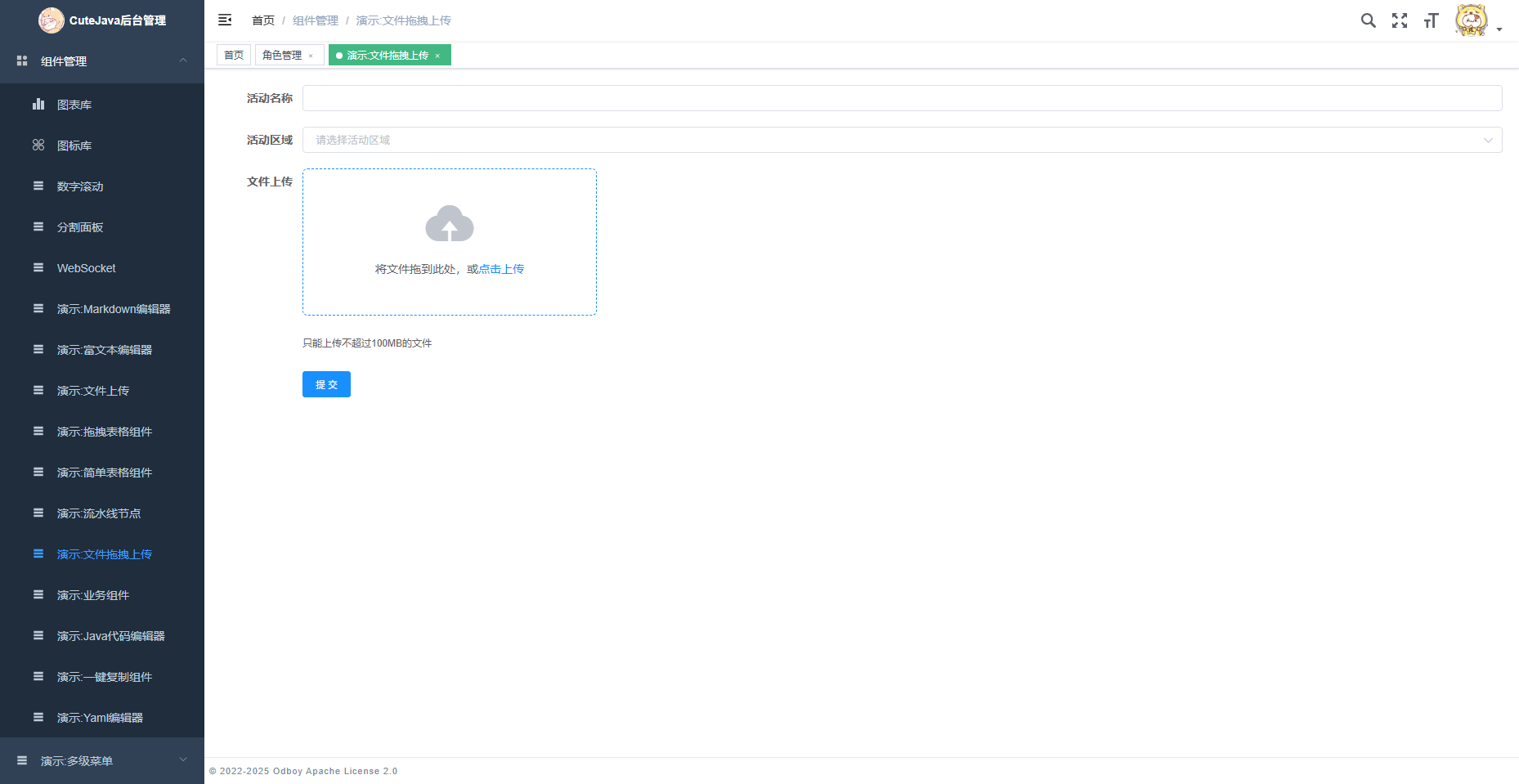Click the 点击上传 link

click(501, 269)
